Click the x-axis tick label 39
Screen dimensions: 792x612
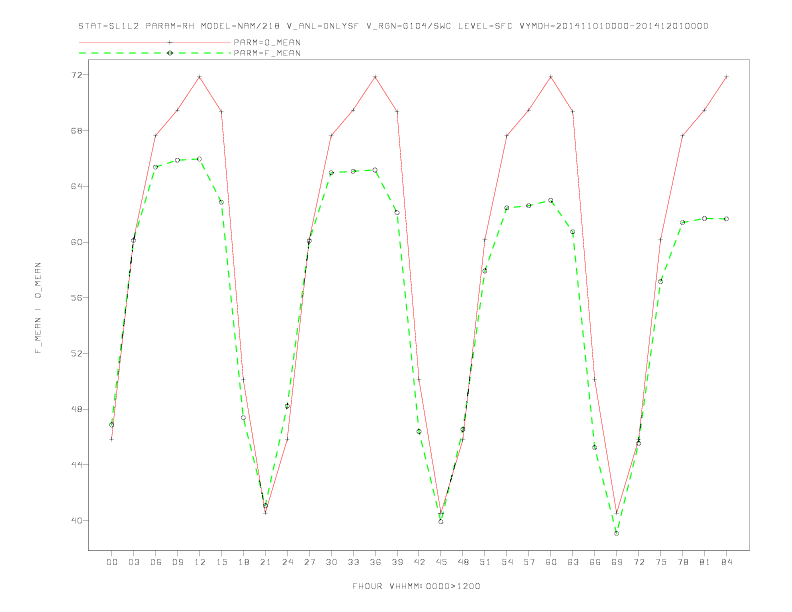tap(397, 562)
